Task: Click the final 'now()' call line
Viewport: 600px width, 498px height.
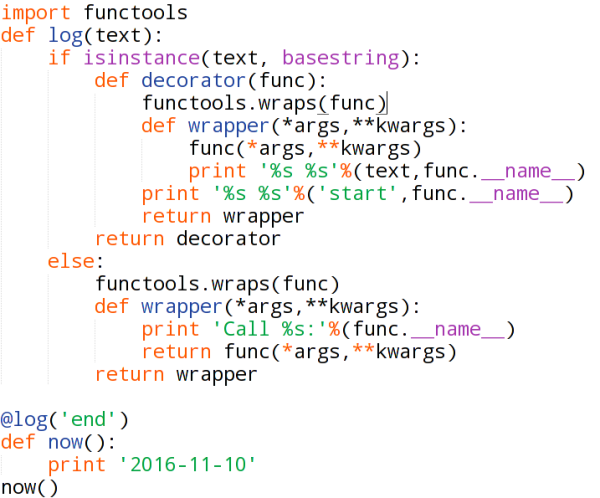Action: coord(29,488)
